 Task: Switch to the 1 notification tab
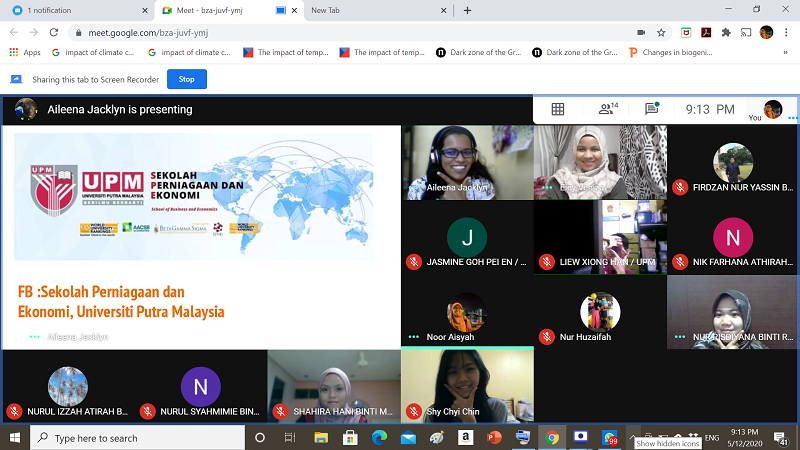click(x=70, y=10)
